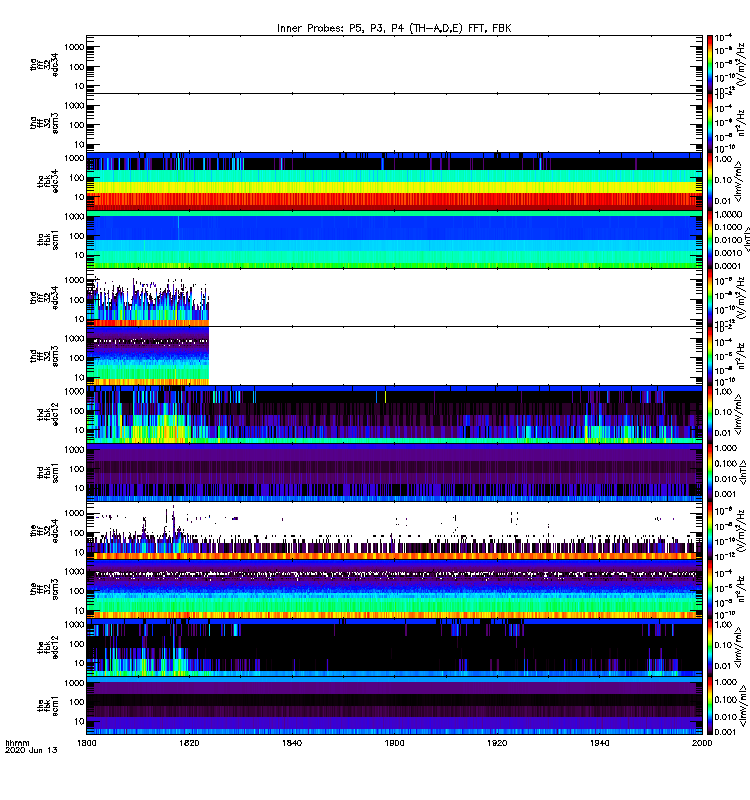Select the 'tha fff 32 edc34' panel label
This screenshot has height=800, width=750.
(44, 65)
